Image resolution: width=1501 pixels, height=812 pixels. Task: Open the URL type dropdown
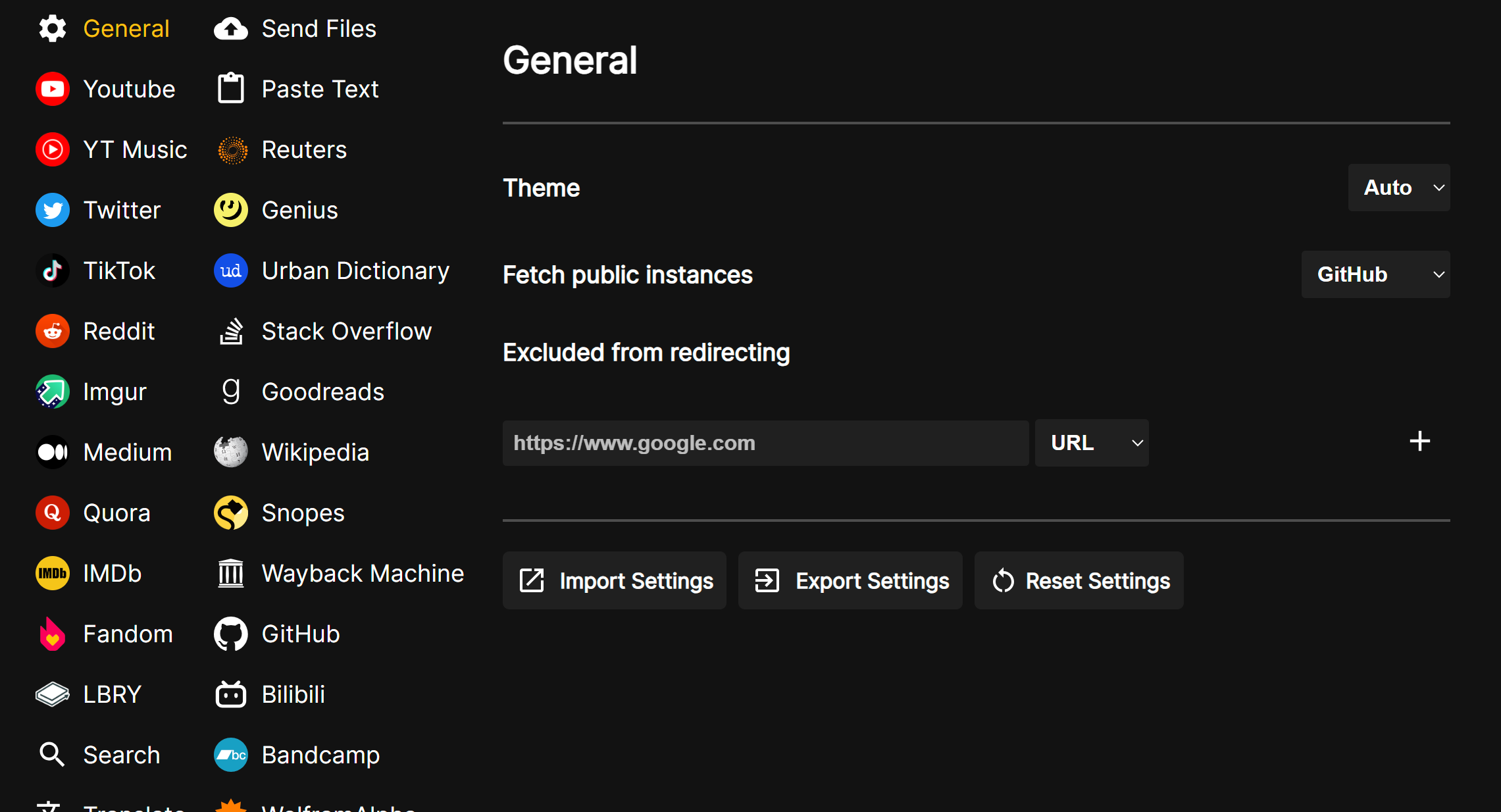(x=1091, y=443)
